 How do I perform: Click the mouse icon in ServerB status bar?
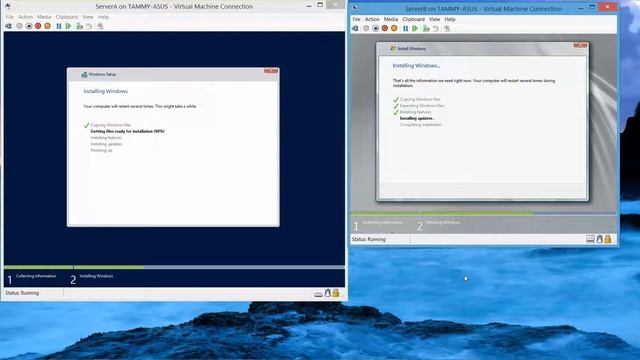coord(599,239)
